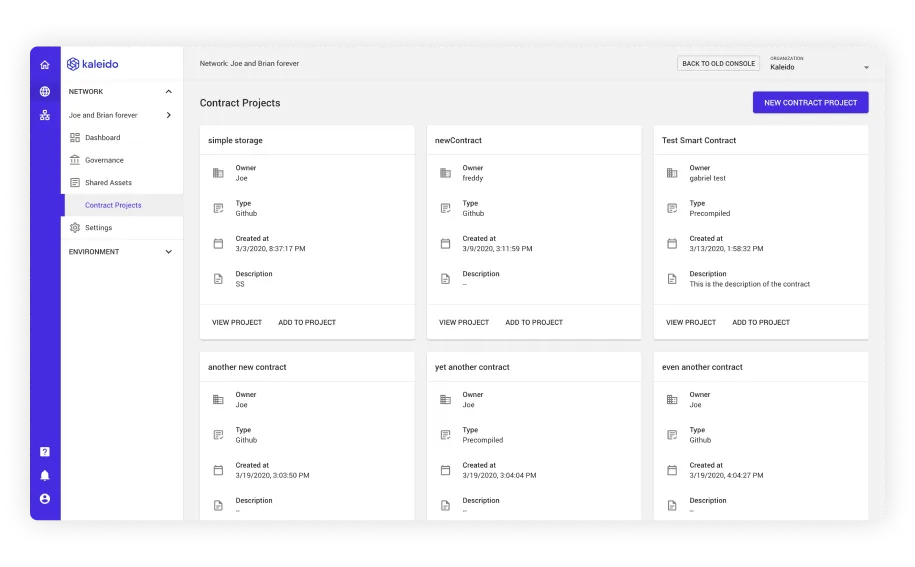Click BACK TO OLD CONSOLE button

pos(718,64)
